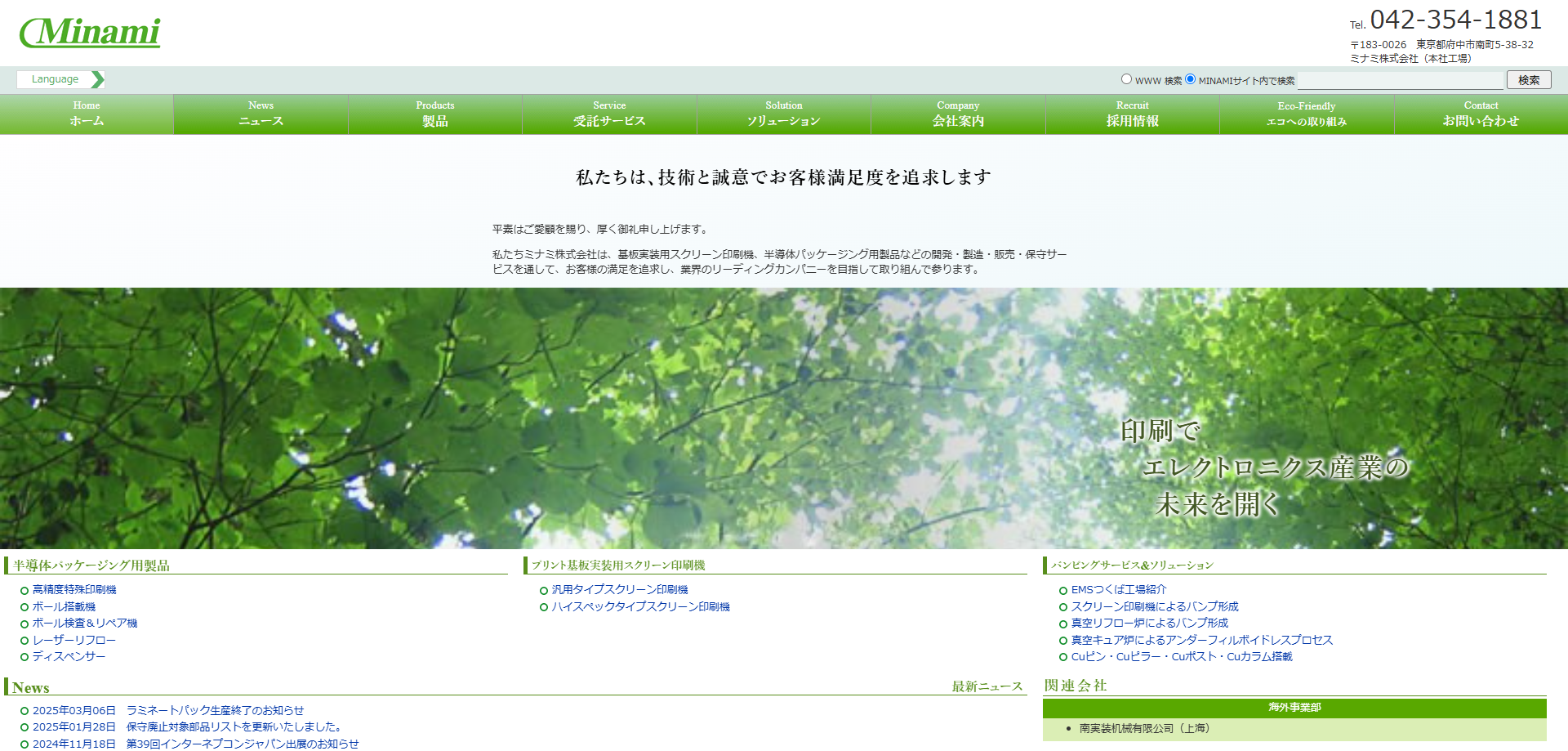Open the News ニュース menu

(x=261, y=114)
